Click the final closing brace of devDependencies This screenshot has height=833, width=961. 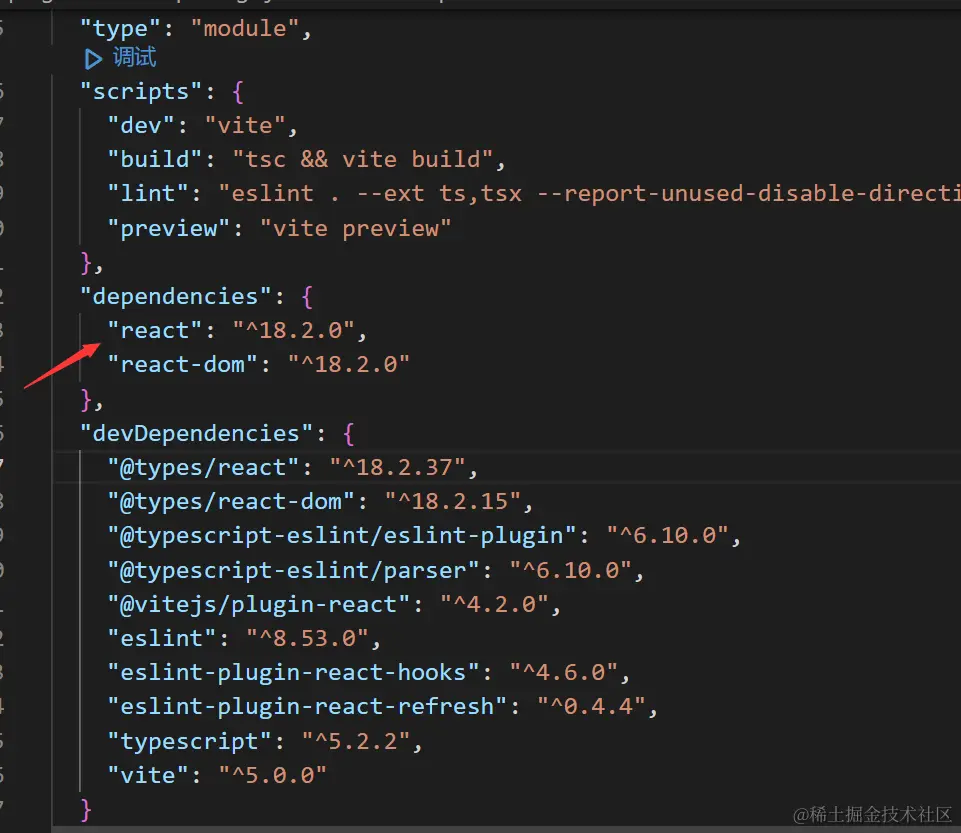point(86,810)
